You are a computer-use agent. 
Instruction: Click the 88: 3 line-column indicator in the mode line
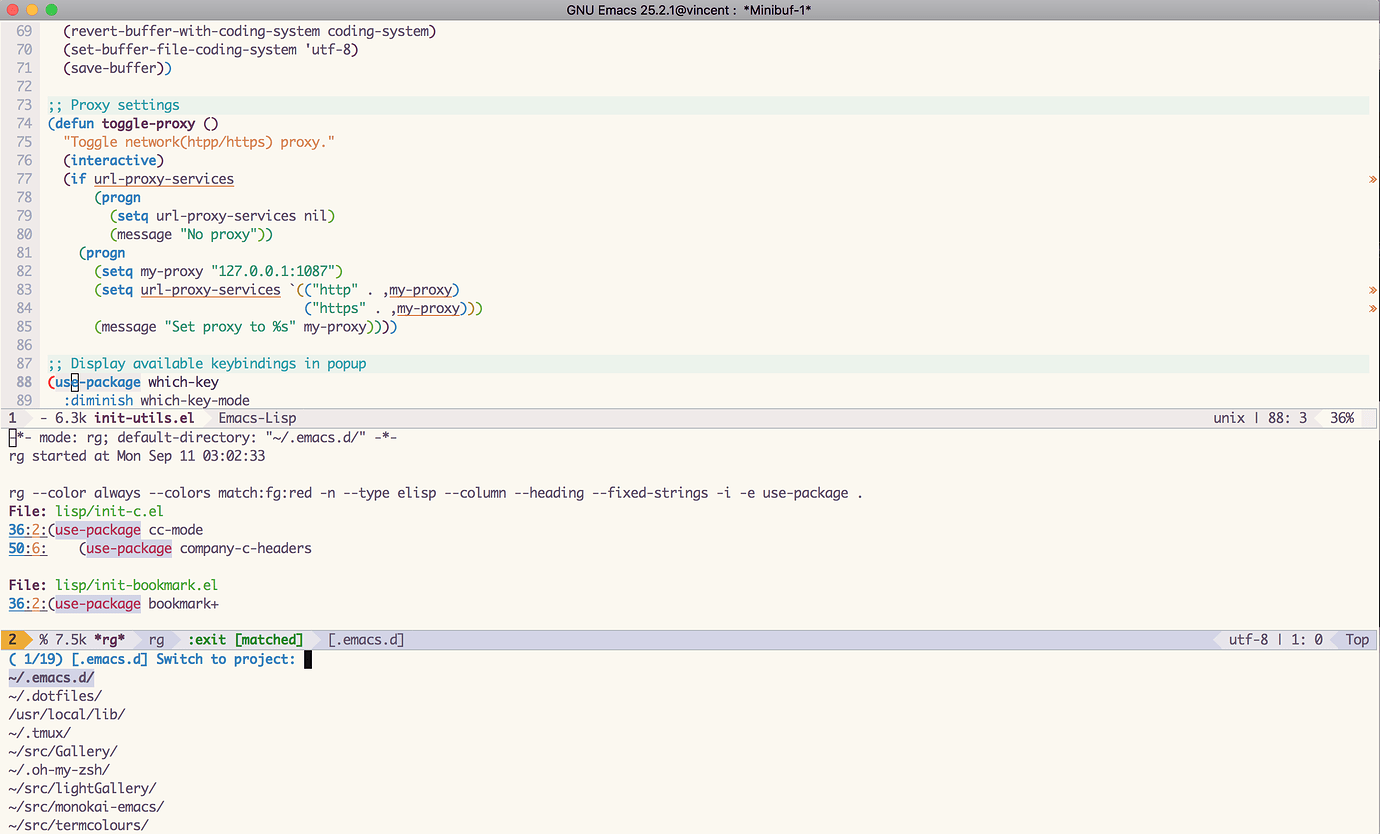click(1289, 418)
